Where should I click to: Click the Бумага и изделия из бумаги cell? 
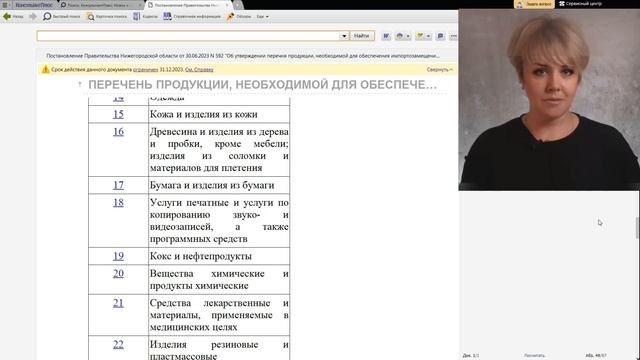(219, 185)
